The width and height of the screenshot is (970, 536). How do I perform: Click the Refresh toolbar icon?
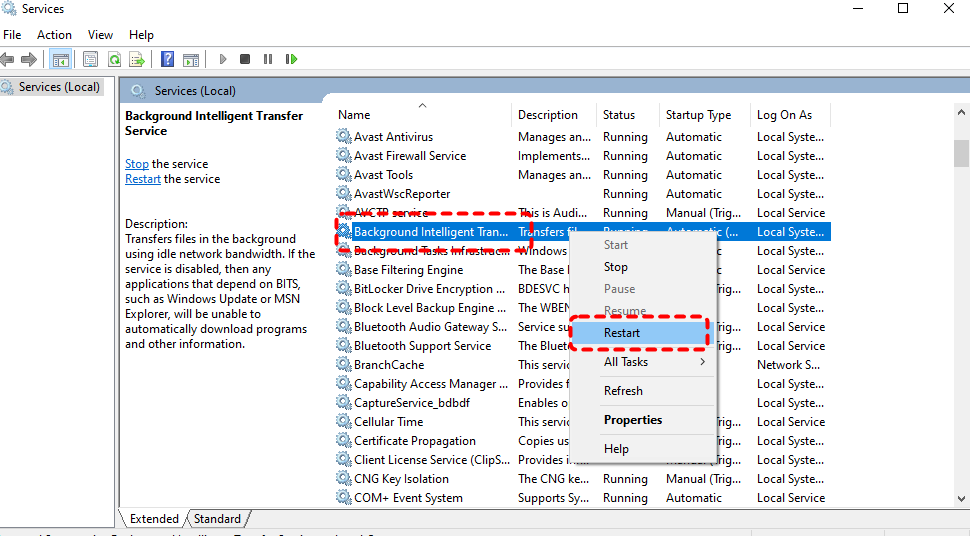pyautogui.click(x=115, y=60)
